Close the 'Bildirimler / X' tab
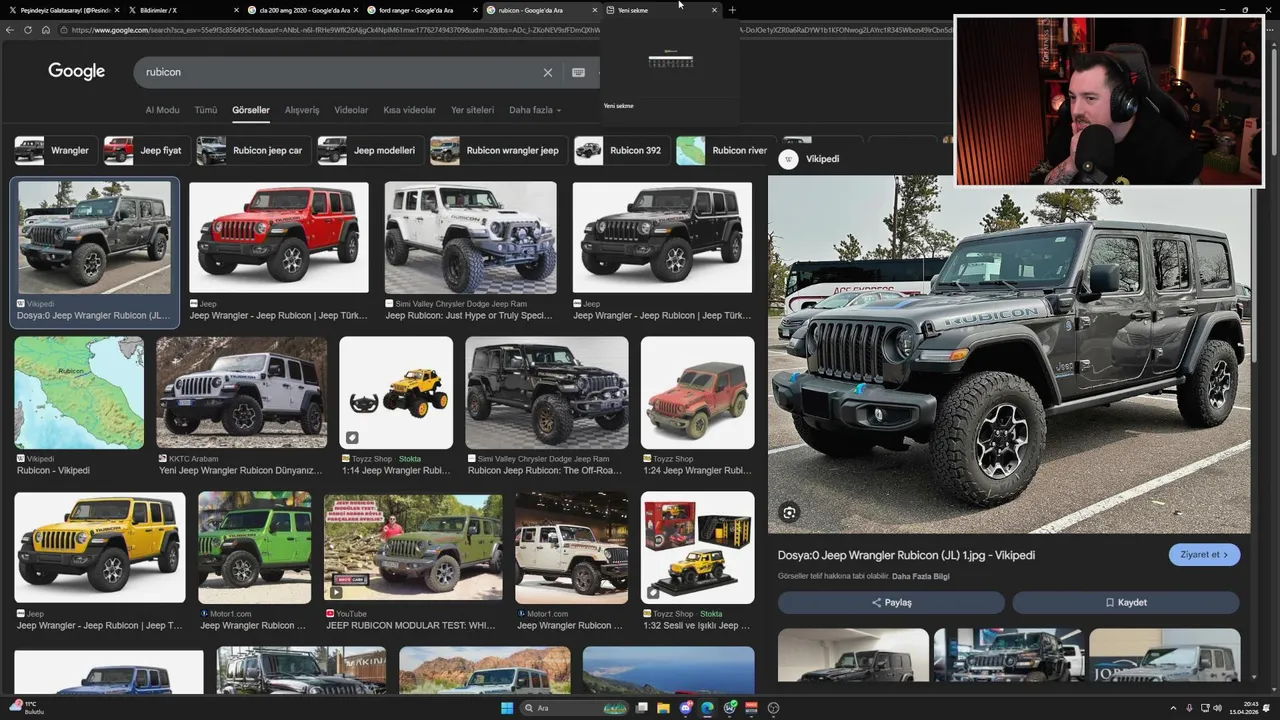This screenshot has width=1280, height=720. point(236,10)
